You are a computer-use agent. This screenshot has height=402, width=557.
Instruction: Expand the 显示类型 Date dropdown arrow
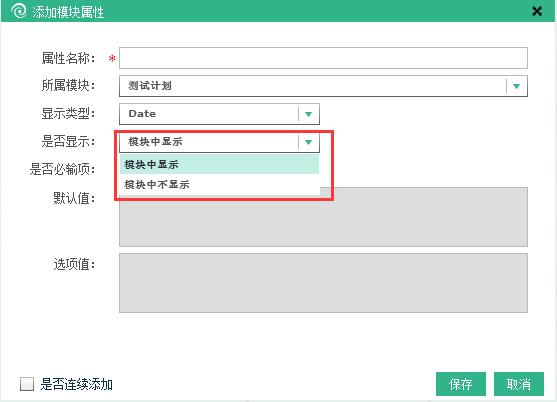click(308, 114)
